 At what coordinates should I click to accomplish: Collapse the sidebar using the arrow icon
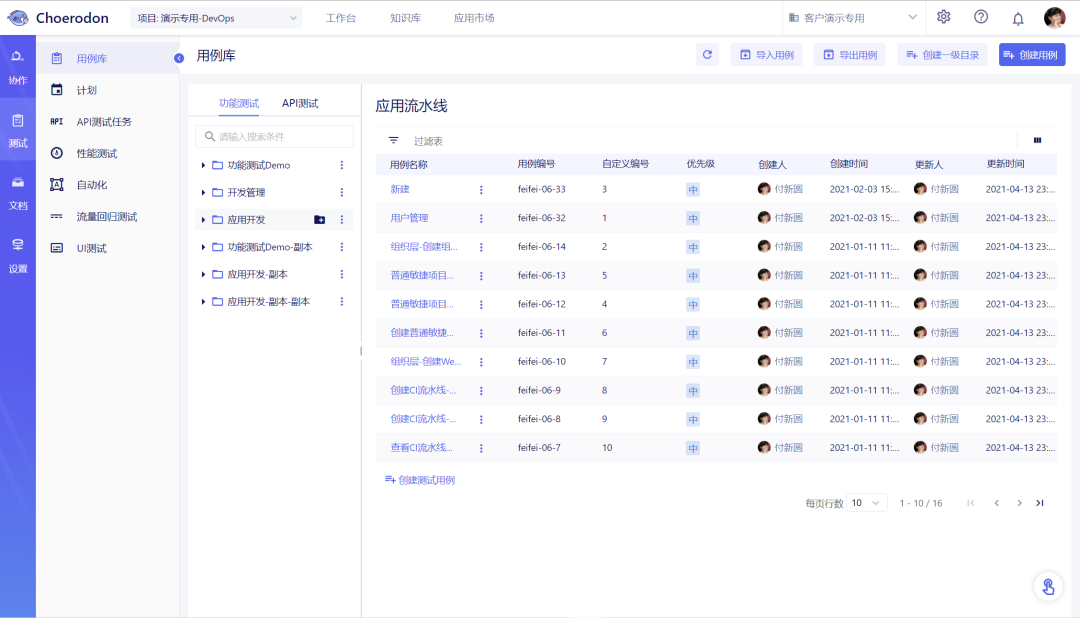coord(179,59)
